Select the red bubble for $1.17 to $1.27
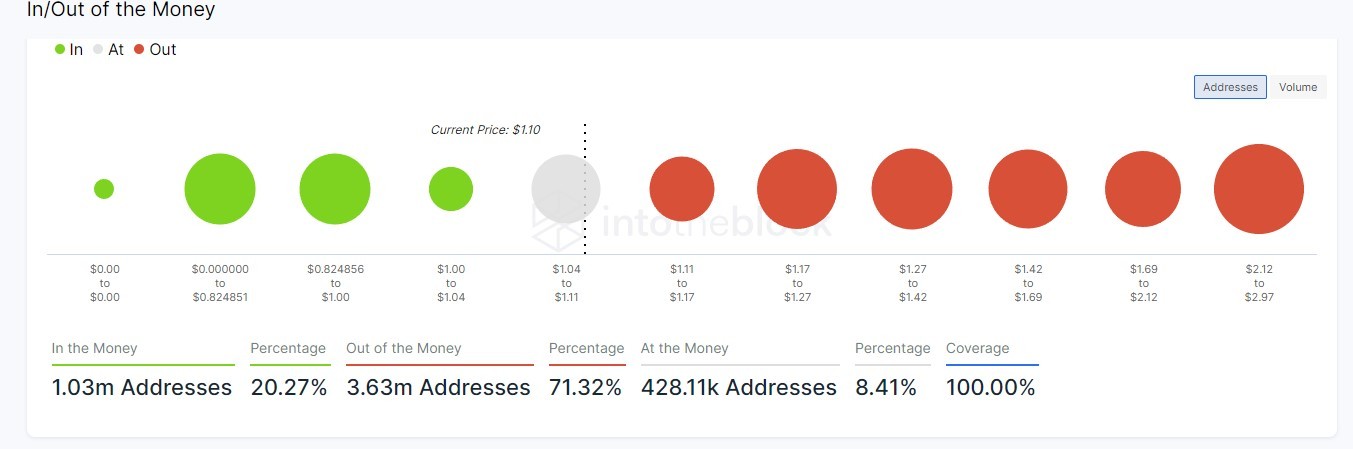Screen dimensions: 1353x449 click(797, 189)
